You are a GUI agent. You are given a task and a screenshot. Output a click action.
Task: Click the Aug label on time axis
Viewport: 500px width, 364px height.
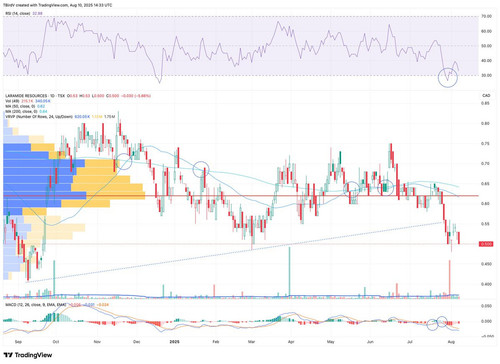pos(451,342)
